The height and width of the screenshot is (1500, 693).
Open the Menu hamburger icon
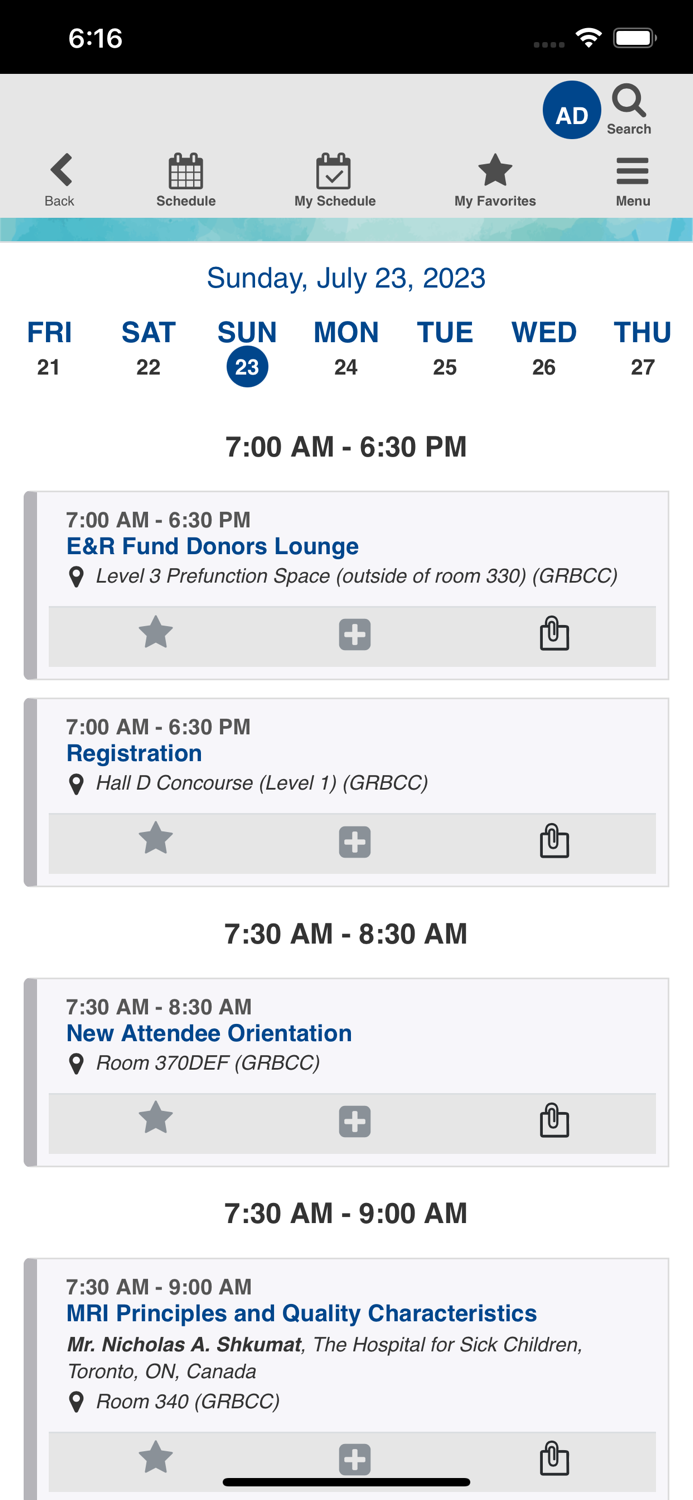pyautogui.click(x=632, y=178)
